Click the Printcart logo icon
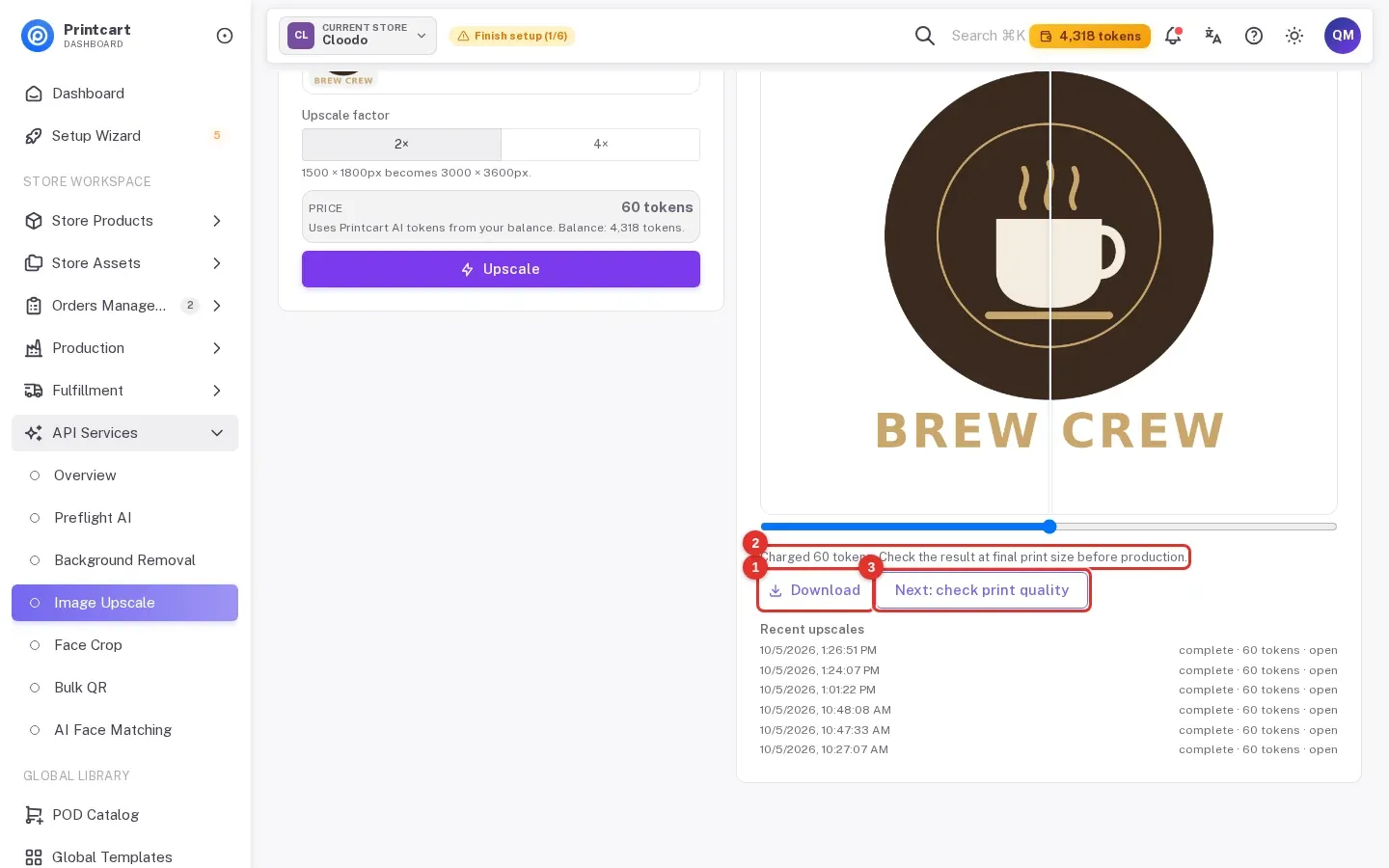 pos(38,36)
